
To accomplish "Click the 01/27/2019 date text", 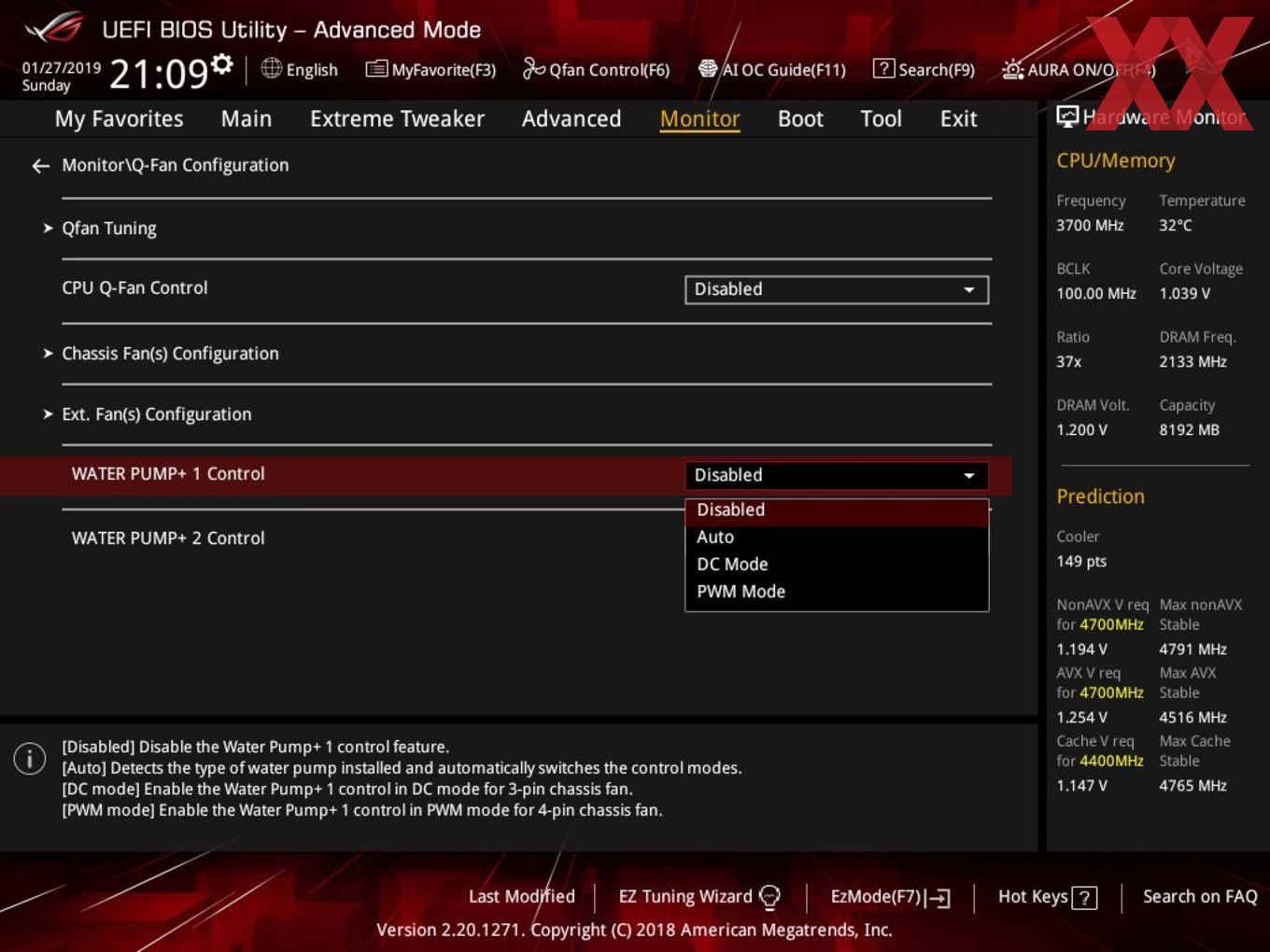I will tap(62, 68).
